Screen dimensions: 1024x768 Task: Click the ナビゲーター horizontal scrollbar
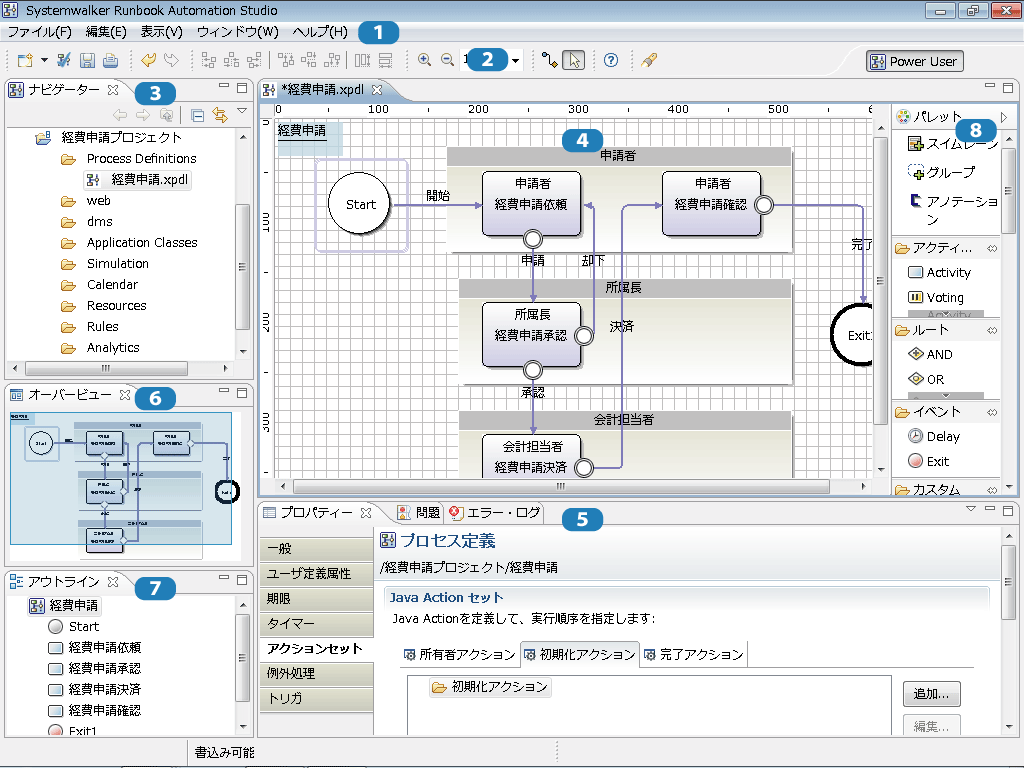coord(106,368)
